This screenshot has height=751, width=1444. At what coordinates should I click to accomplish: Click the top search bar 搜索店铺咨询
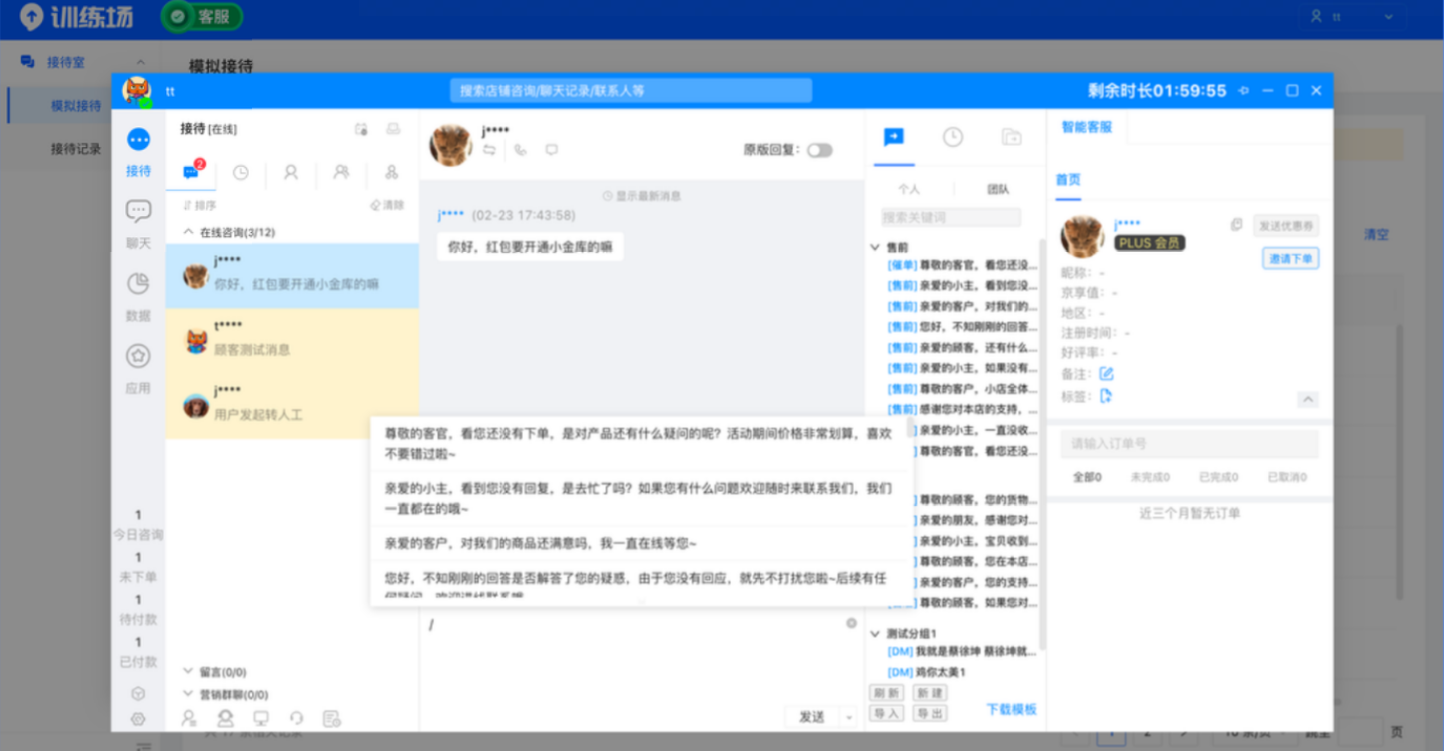coord(631,90)
